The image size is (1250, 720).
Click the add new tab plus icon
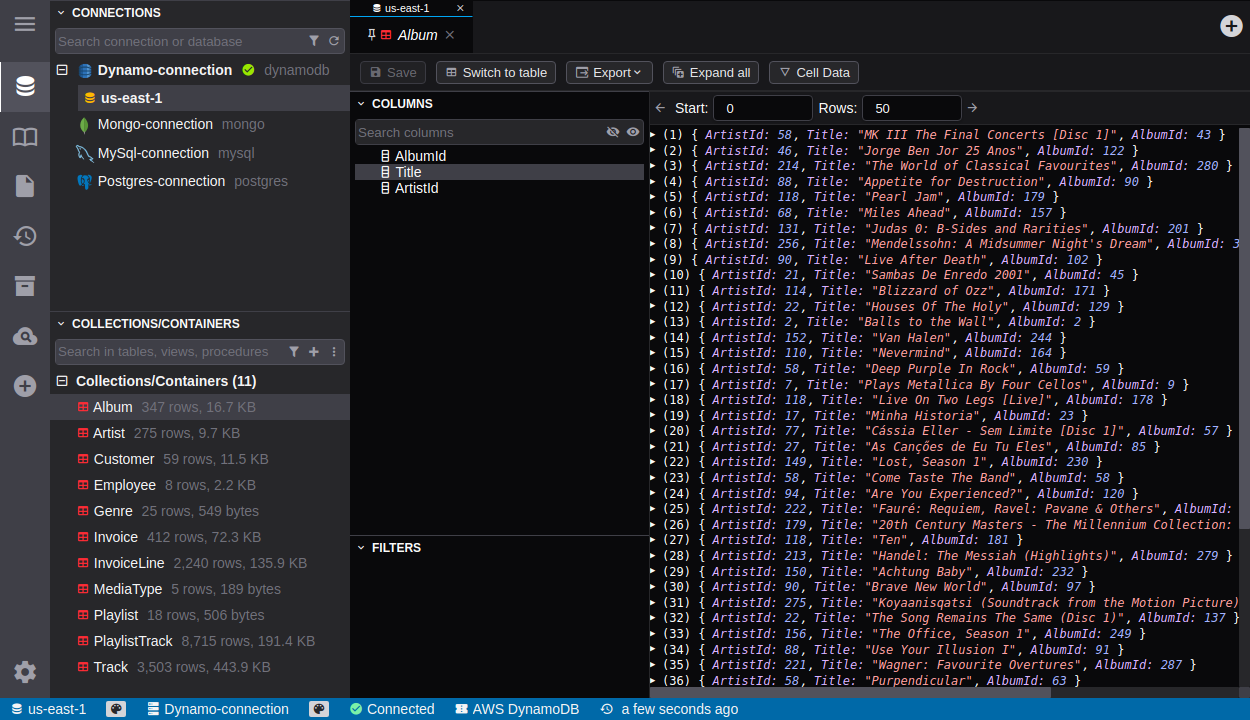pos(1231,26)
